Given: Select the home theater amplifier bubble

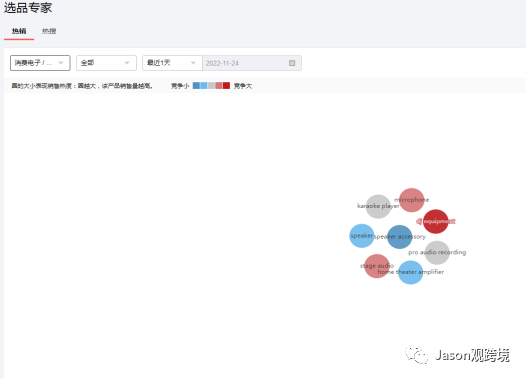Looking at the screenshot, I should 411,272.
